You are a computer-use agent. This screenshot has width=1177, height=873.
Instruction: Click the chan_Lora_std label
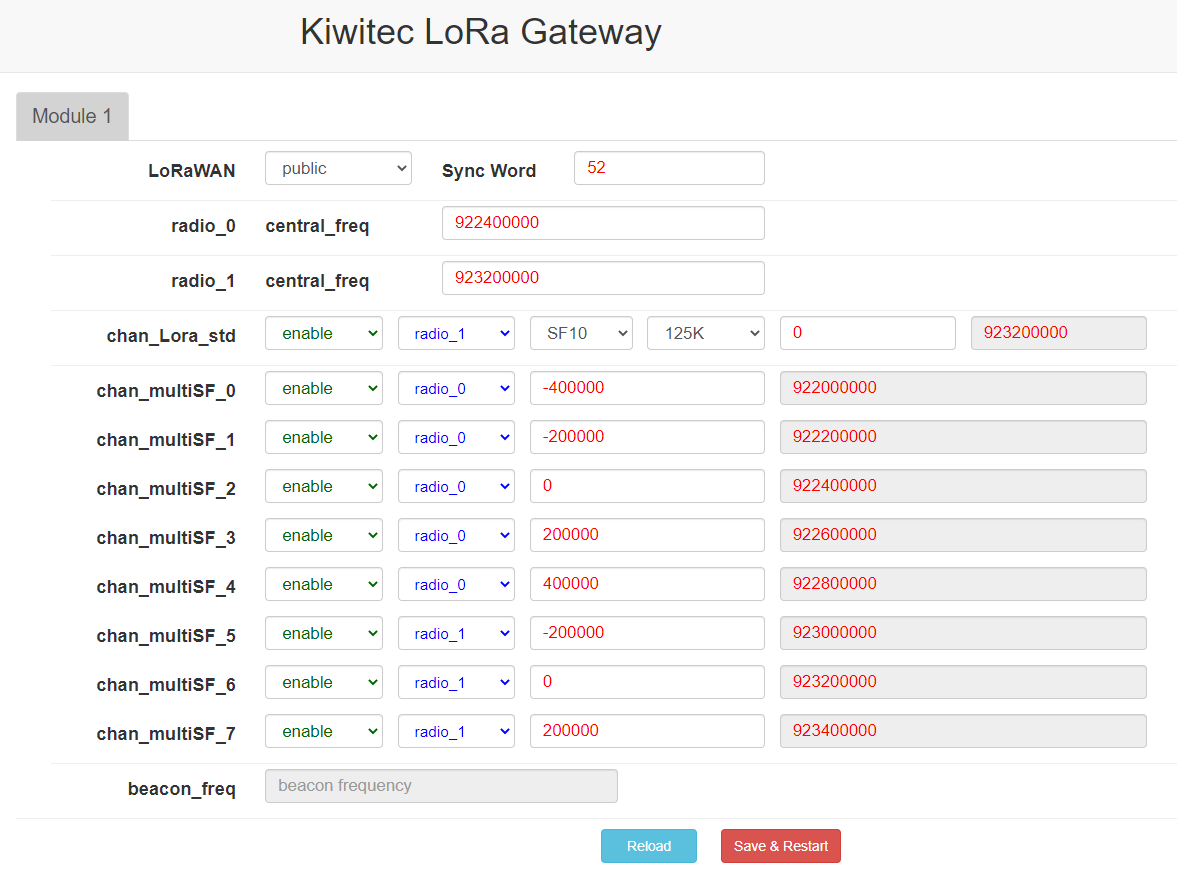tap(171, 336)
